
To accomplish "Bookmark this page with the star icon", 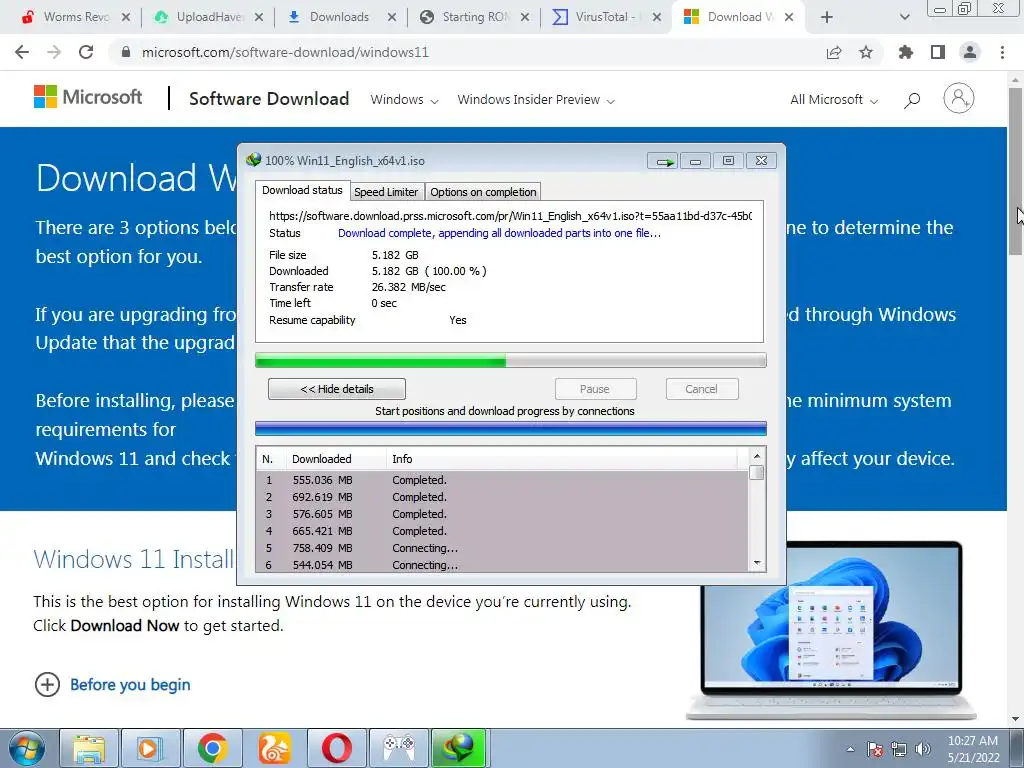I will pyautogui.click(x=866, y=52).
